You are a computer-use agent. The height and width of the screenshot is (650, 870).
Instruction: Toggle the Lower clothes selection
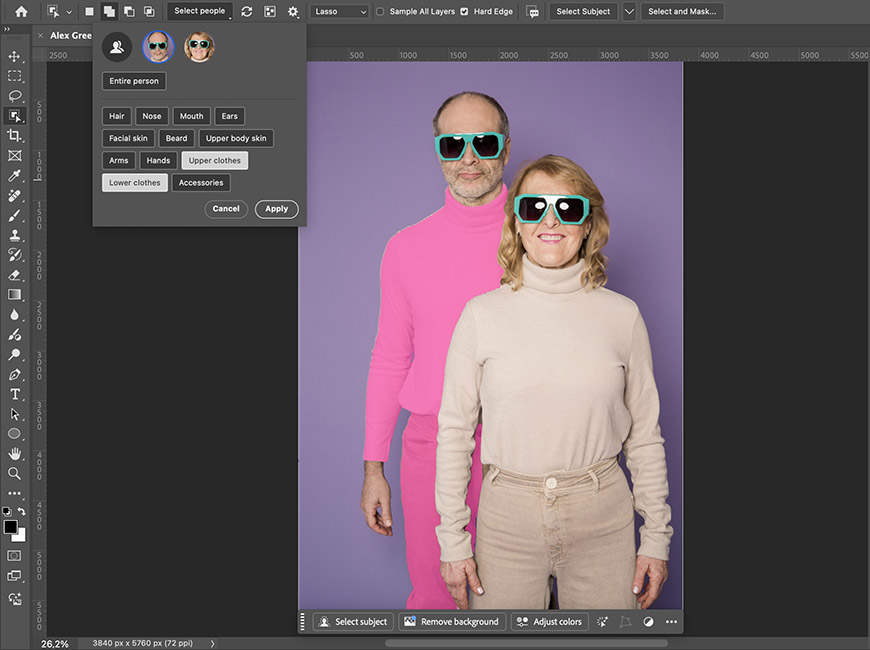pyautogui.click(x=135, y=183)
